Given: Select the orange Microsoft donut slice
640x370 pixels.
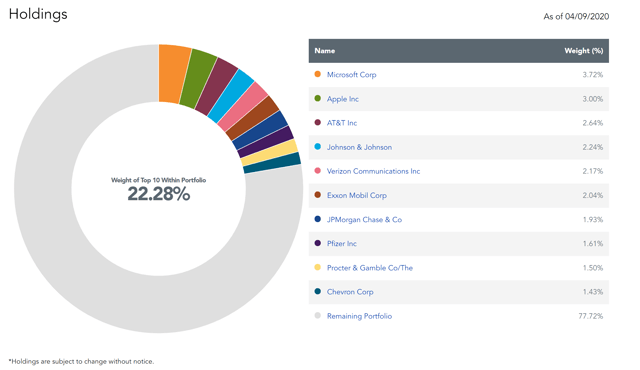Looking at the screenshot, I should [173, 73].
